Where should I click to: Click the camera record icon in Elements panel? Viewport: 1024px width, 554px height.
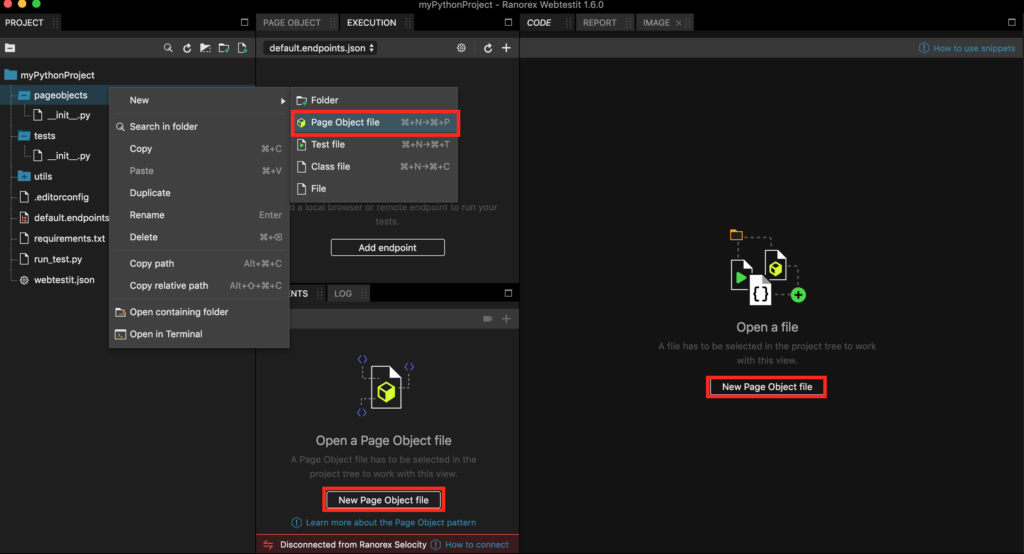click(487, 319)
